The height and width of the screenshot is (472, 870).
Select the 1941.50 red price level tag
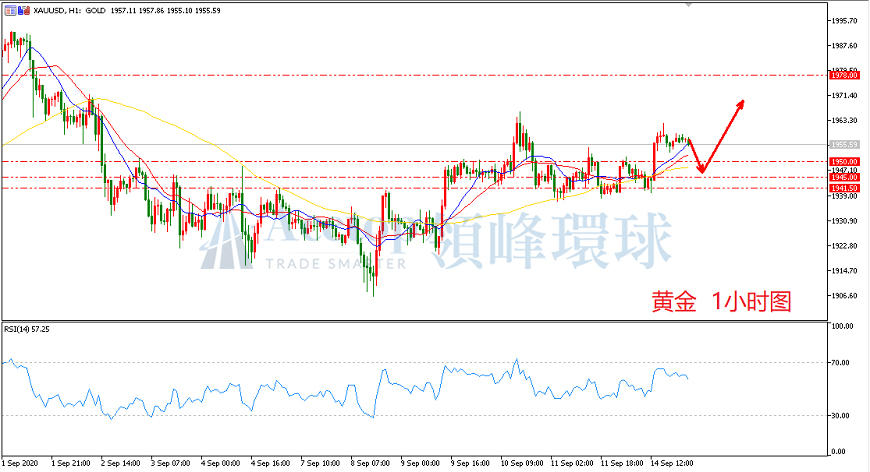tap(843, 189)
